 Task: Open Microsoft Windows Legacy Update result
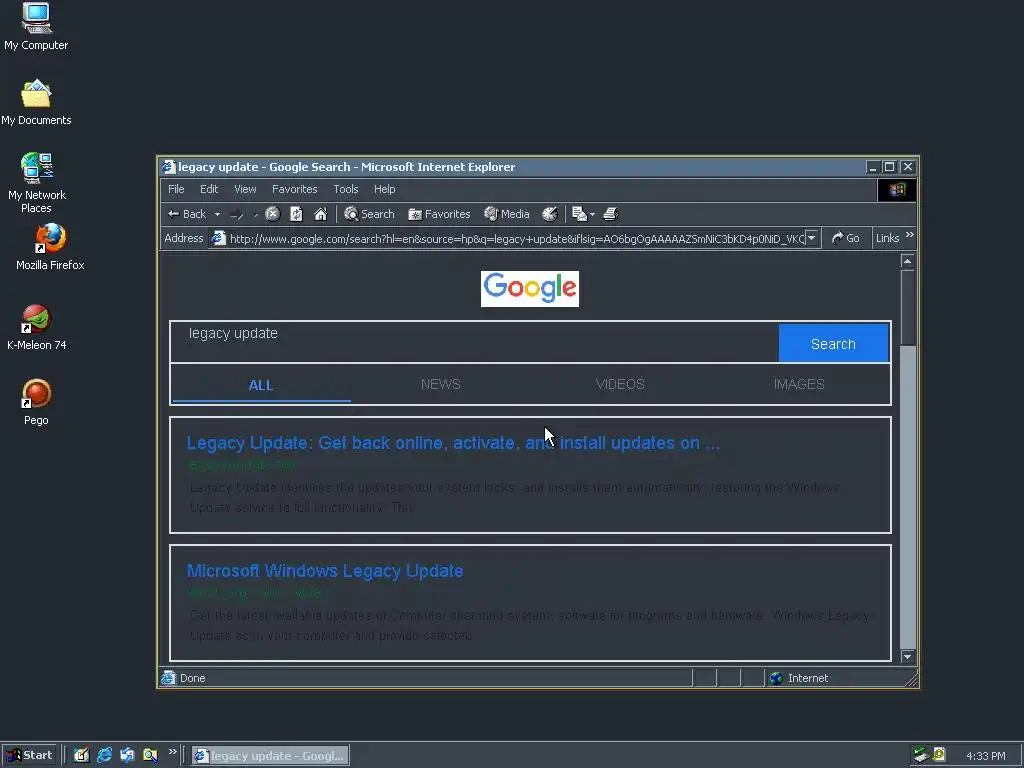(325, 571)
